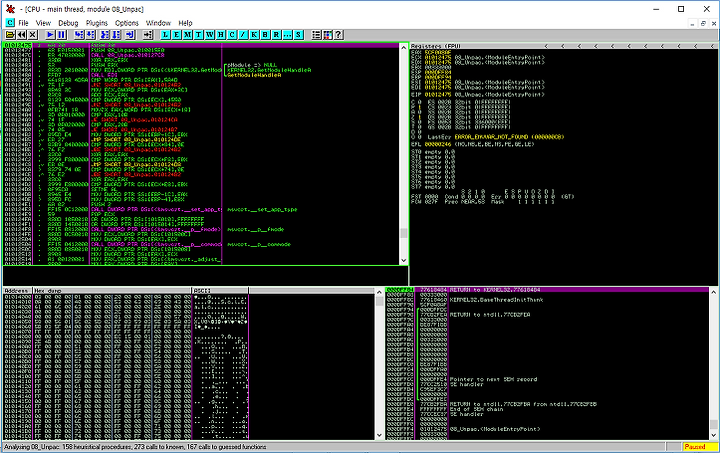Viewport: 720px width, 453px height.
Task: Click the Execute till return icon
Action: click(130, 35)
